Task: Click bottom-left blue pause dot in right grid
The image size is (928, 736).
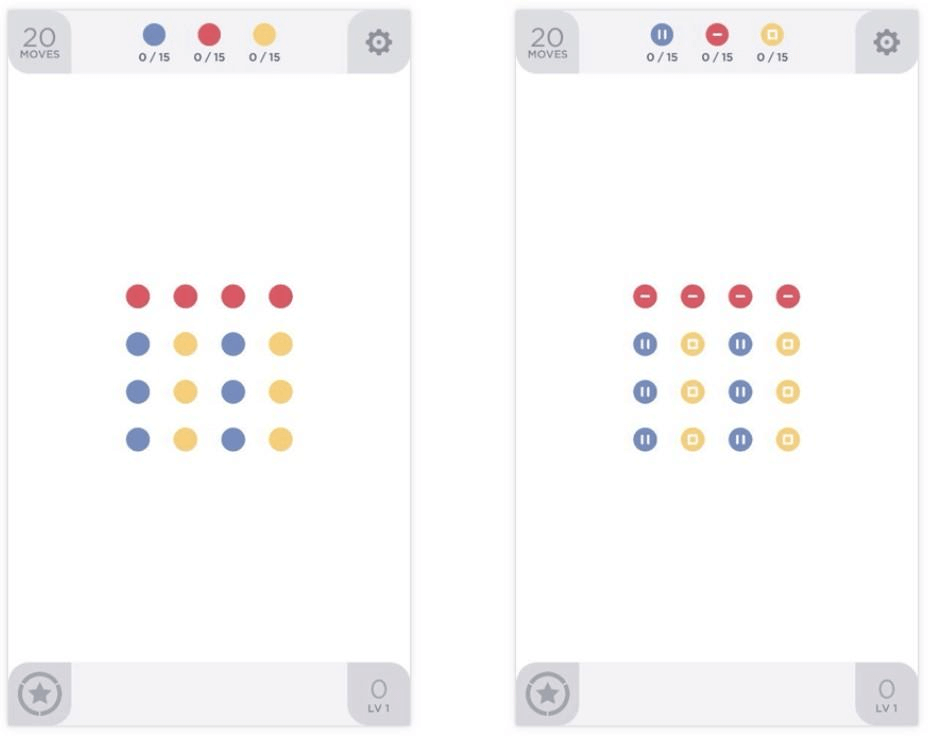Action: coord(645,440)
